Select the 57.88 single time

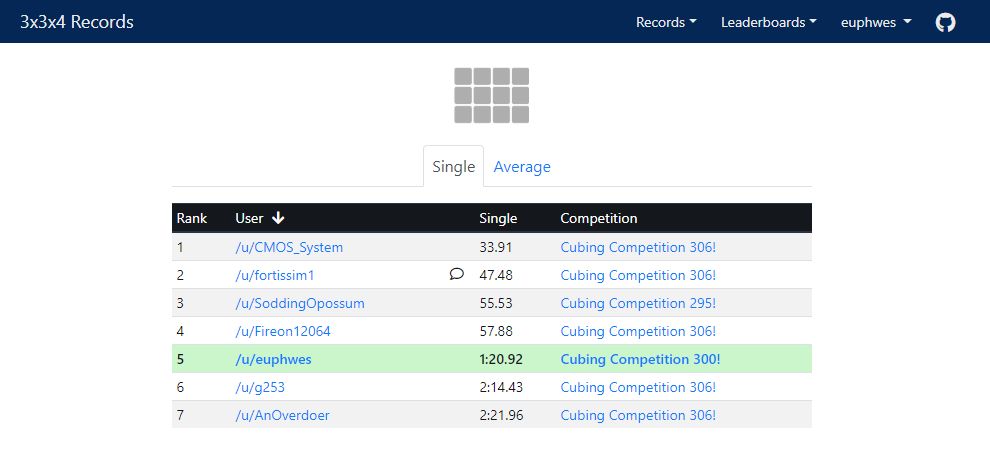496,331
